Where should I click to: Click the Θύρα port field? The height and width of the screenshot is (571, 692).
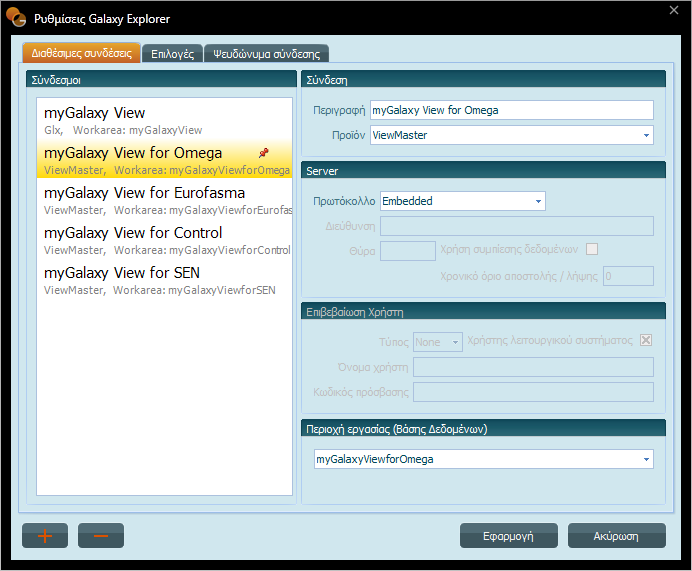click(x=408, y=251)
